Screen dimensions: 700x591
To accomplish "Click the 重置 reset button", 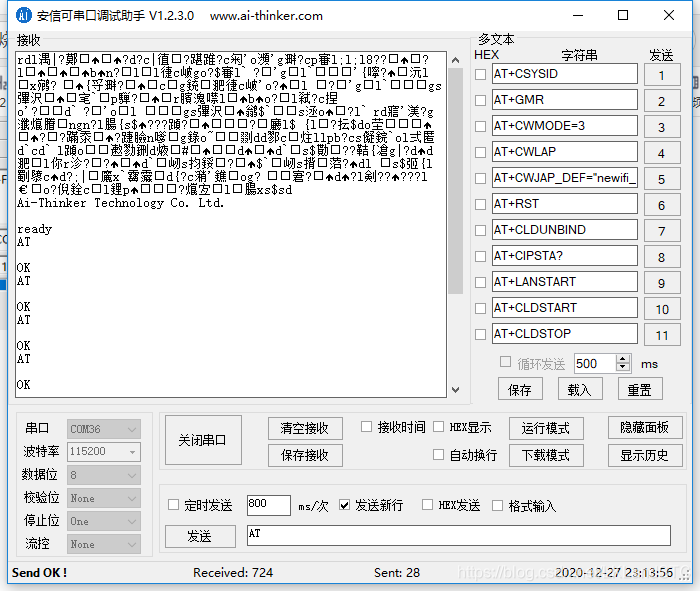I will 640,389.
